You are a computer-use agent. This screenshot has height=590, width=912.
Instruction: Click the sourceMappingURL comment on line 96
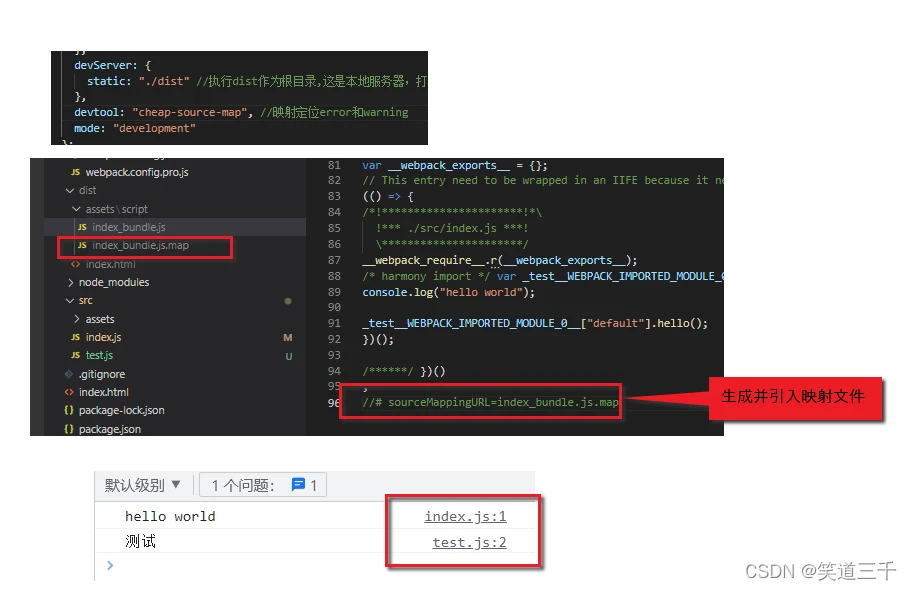pyautogui.click(x=490, y=402)
